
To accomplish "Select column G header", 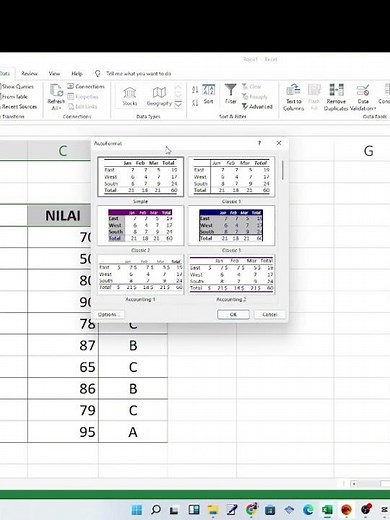I will (x=368, y=151).
